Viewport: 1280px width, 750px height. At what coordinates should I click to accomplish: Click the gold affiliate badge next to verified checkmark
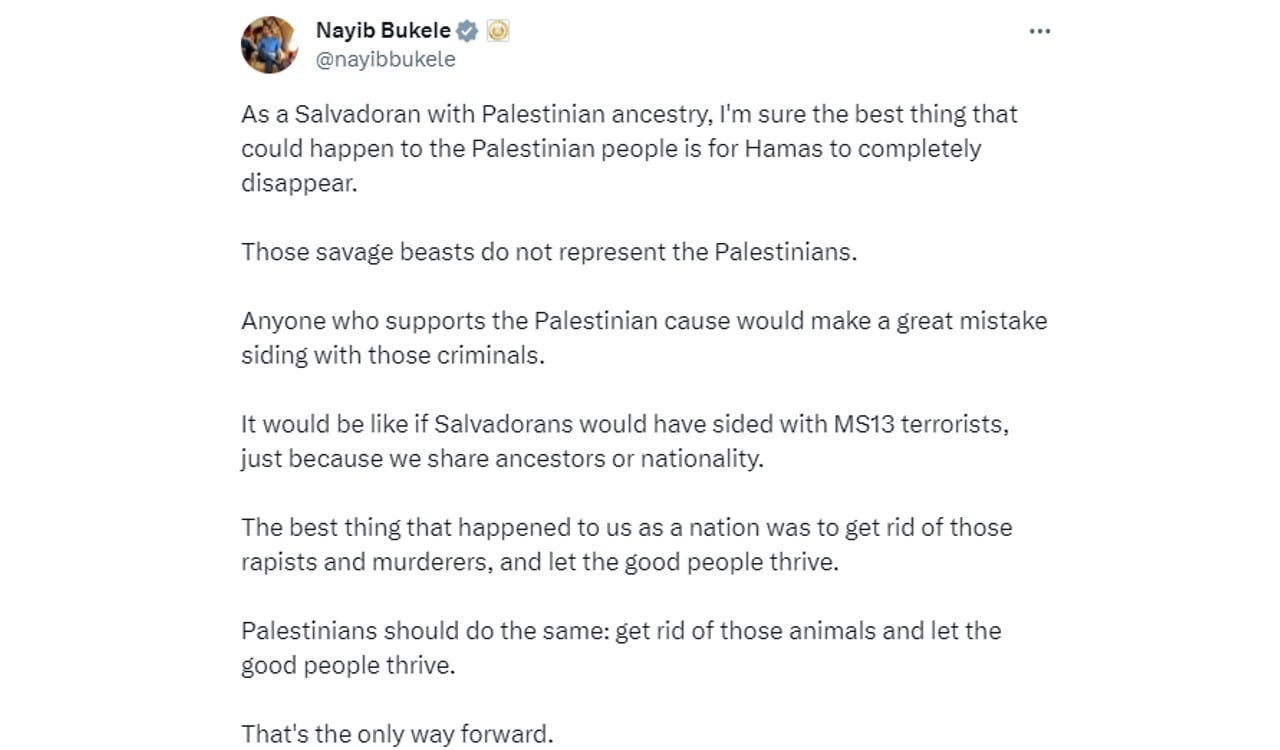coord(496,30)
